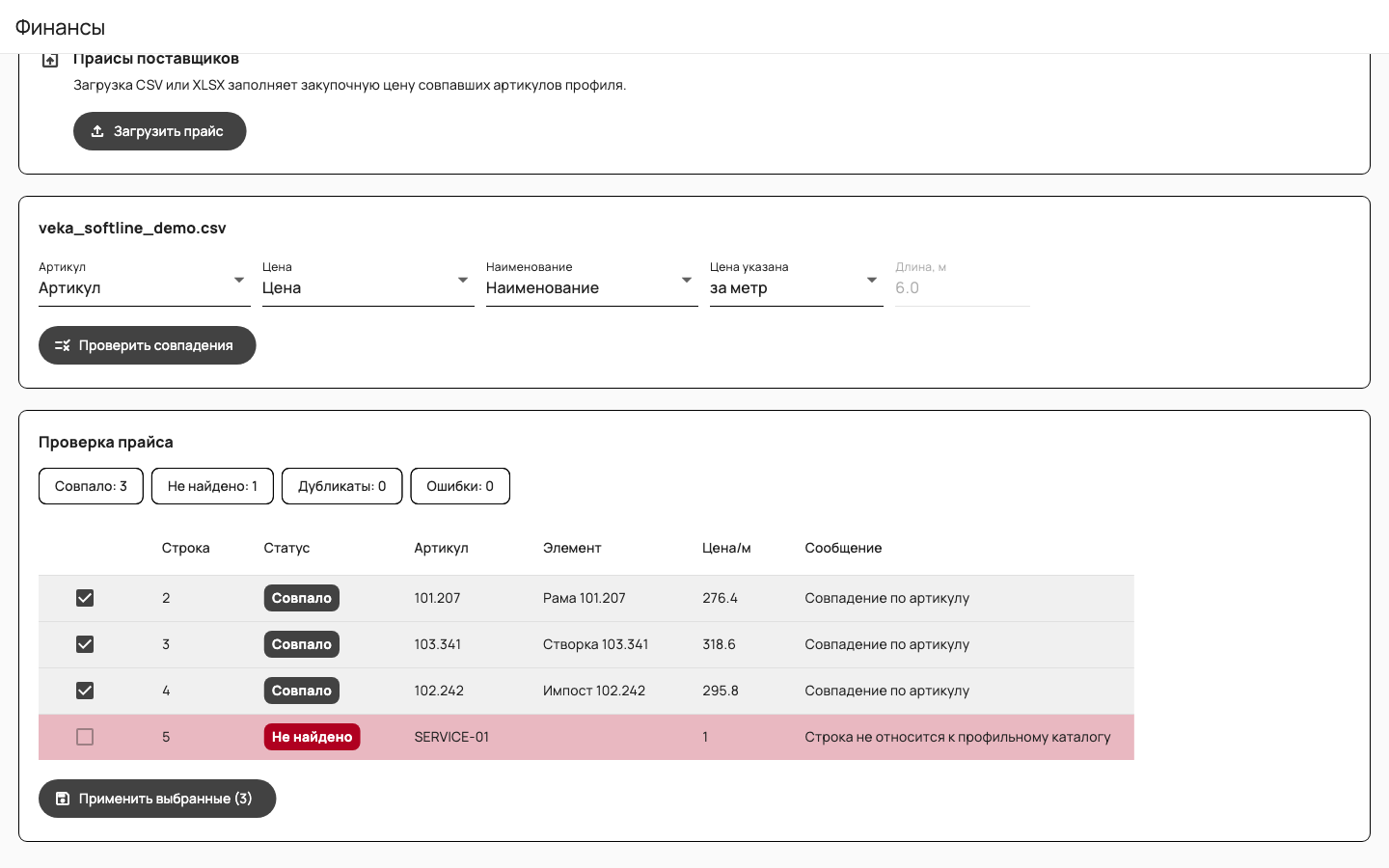Click the compare icon in Проверить совпадения button
The height and width of the screenshot is (868, 1389).
click(63, 345)
